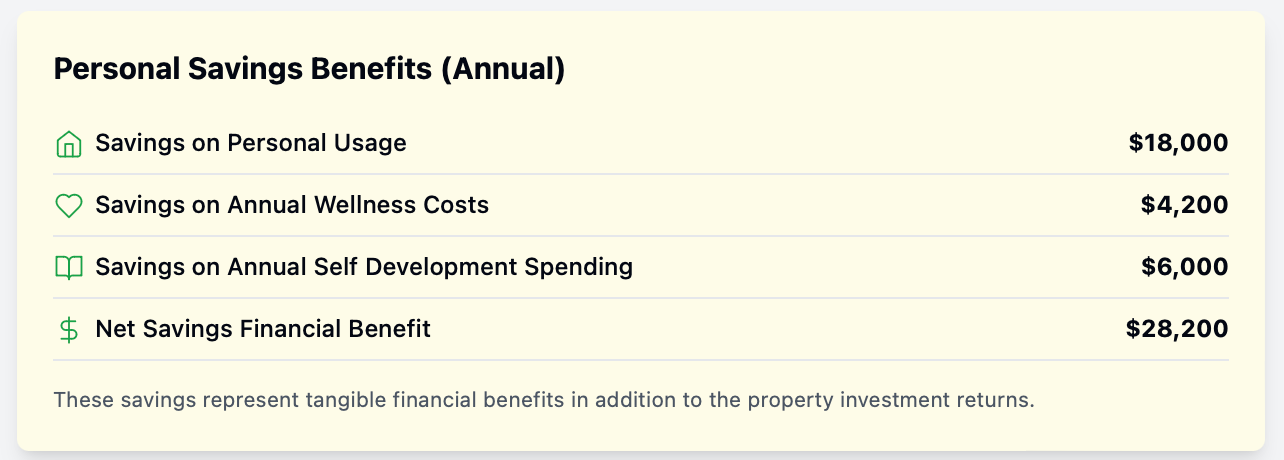Viewport: 1284px width, 460px height.
Task: Click the Personal Savings Benefits (Annual) heading
Action: (x=309, y=70)
